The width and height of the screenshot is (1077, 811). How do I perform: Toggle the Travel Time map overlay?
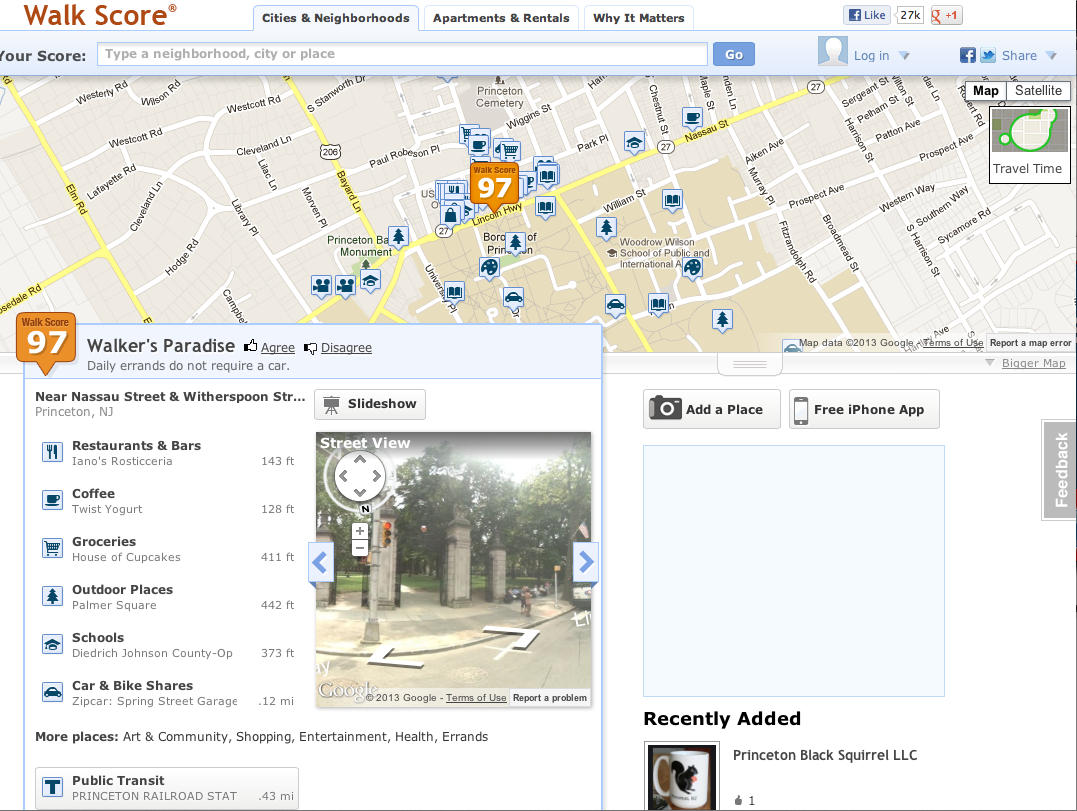[x=1027, y=144]
